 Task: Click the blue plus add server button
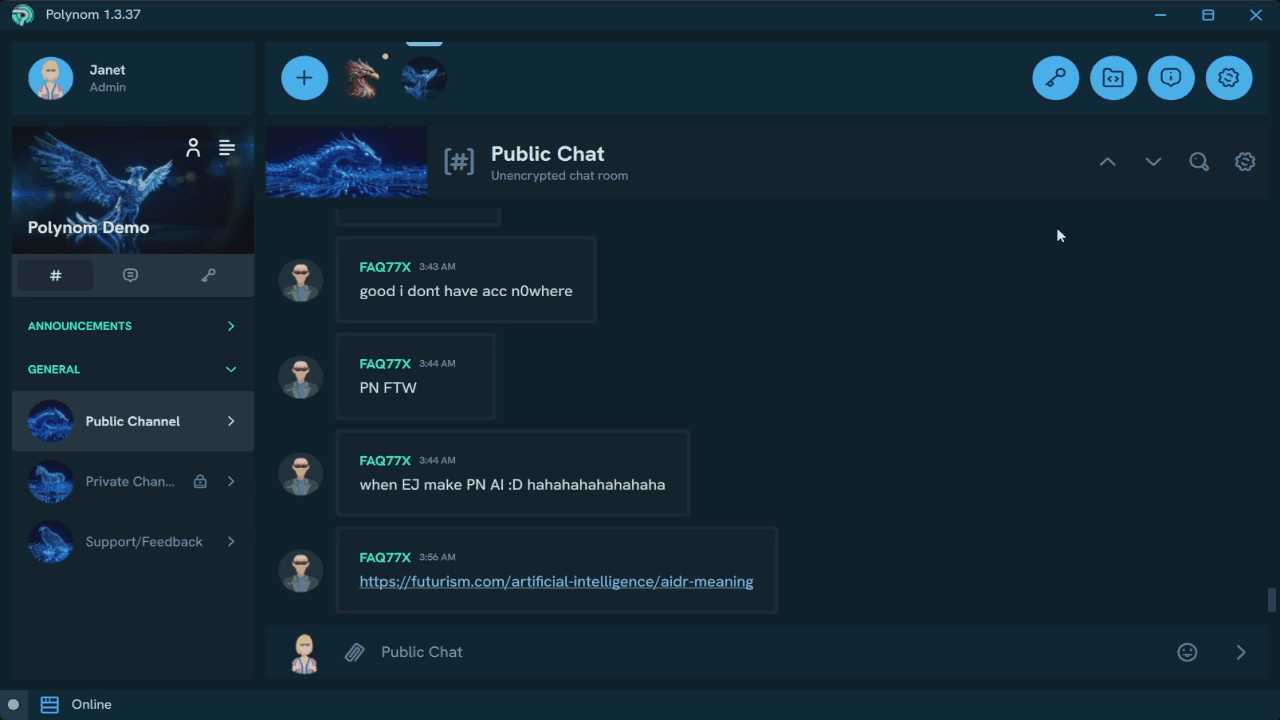(x=305, y=78)
